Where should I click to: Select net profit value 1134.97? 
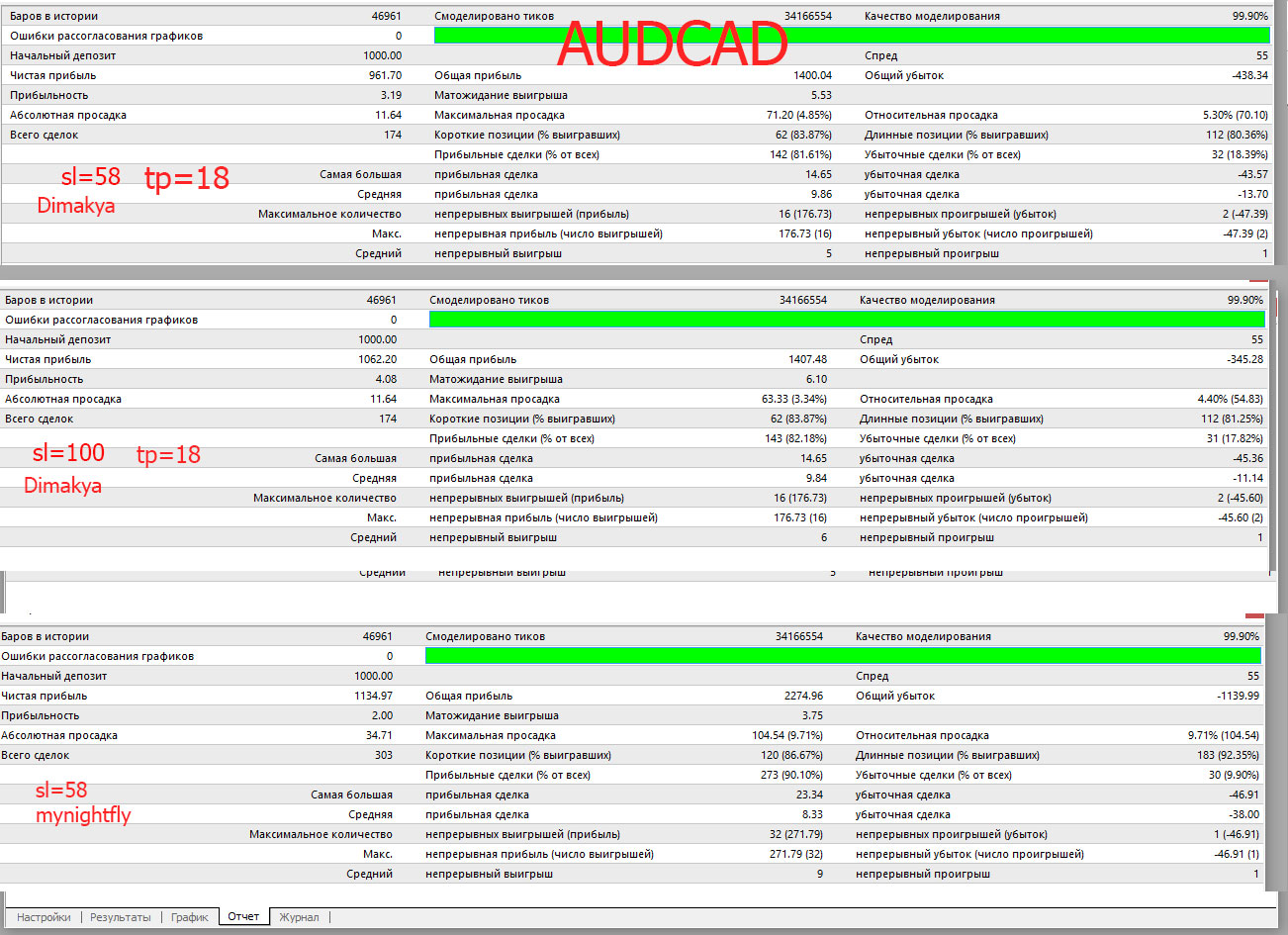[x=373, y=696]
